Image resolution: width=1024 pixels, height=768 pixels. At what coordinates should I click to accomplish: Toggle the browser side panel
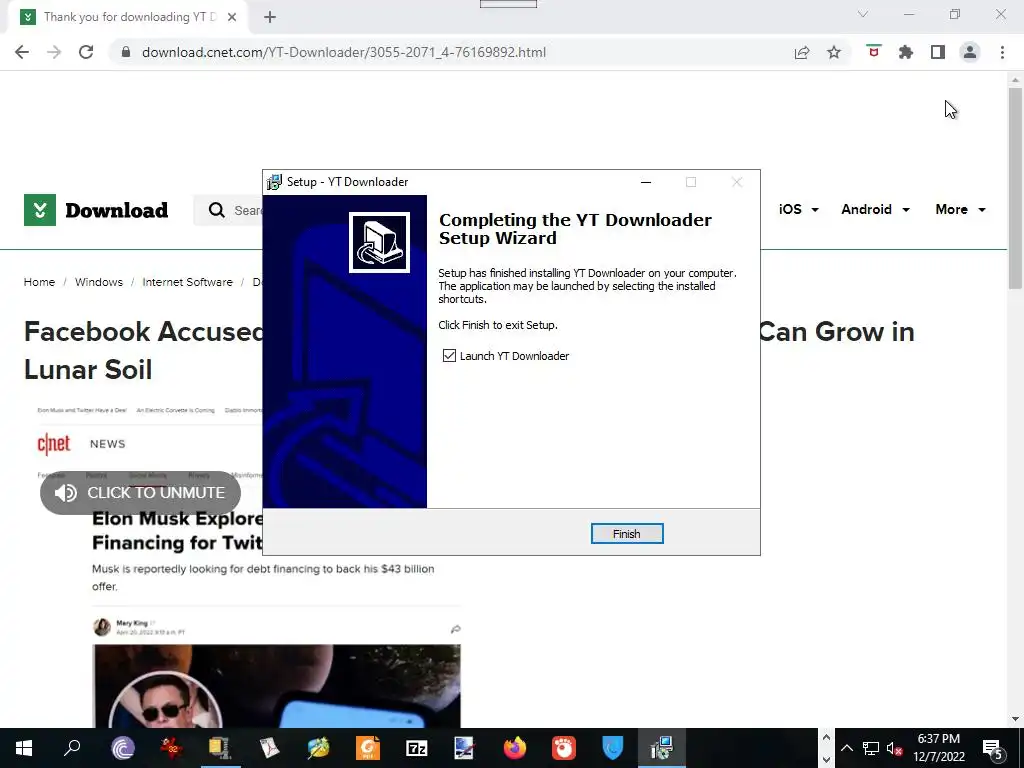point(938,52)
